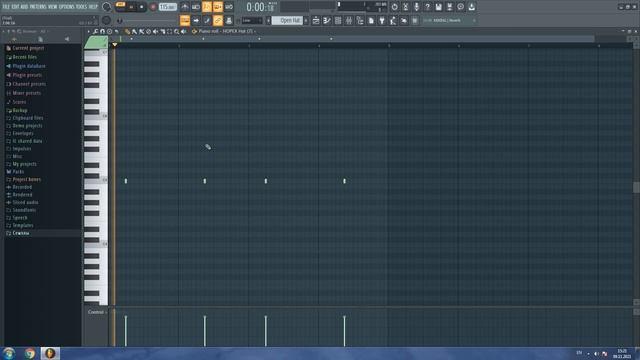640x360 pixels.
Task: Click the audio editor scissors icon
Action: (405, 7)
